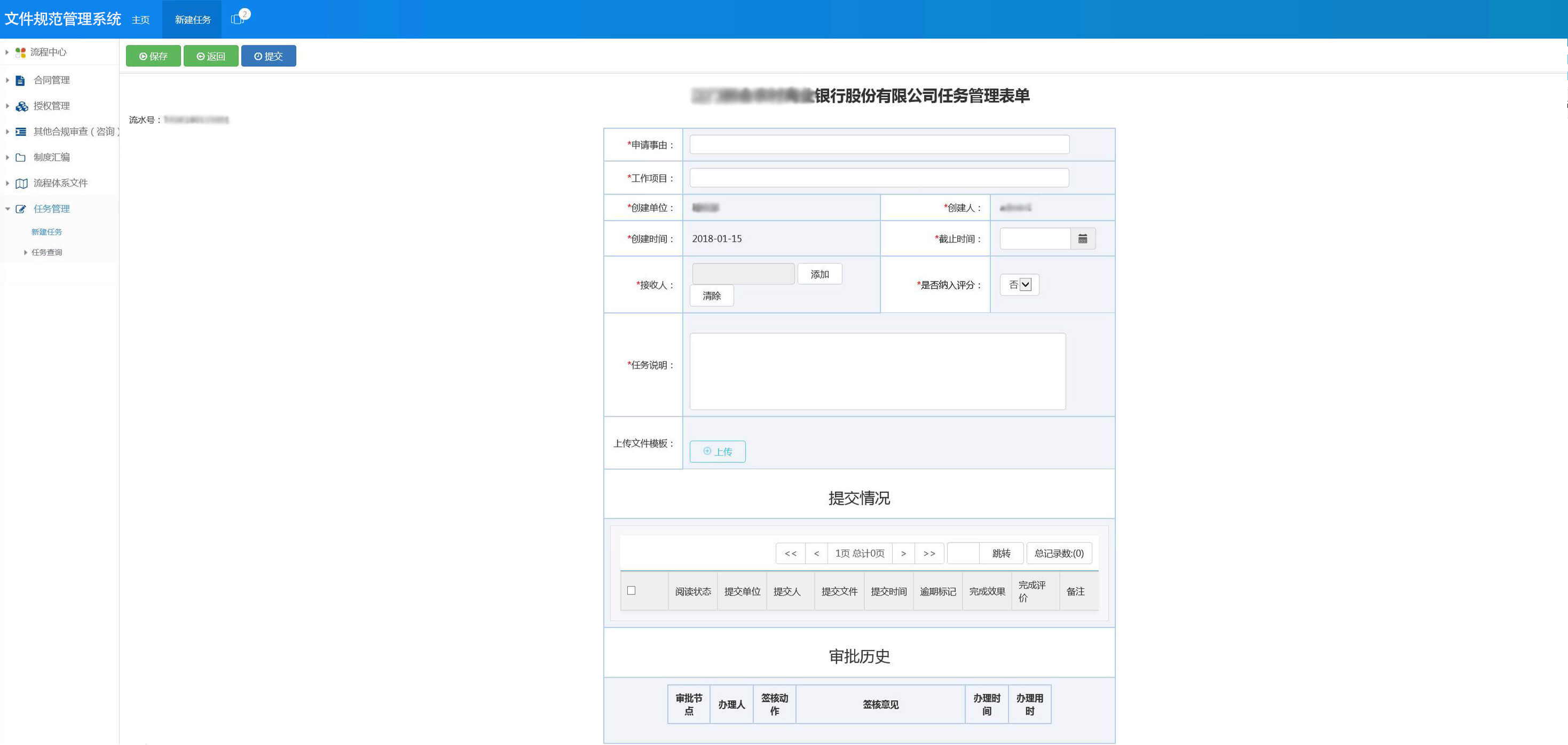Expand the 其他合规审查 sidebar arrow

click(7, 131)
